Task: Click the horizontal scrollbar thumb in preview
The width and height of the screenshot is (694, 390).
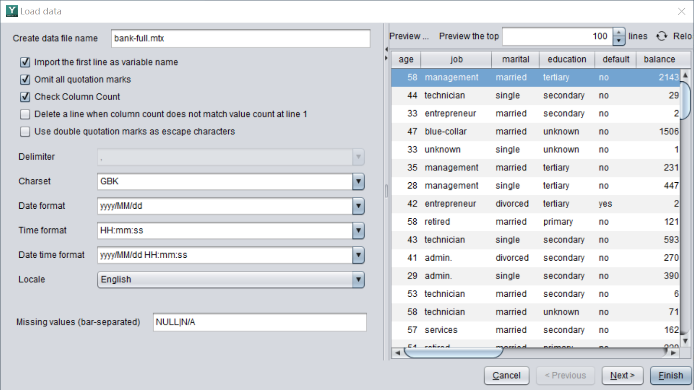Action: coord(453,353)
